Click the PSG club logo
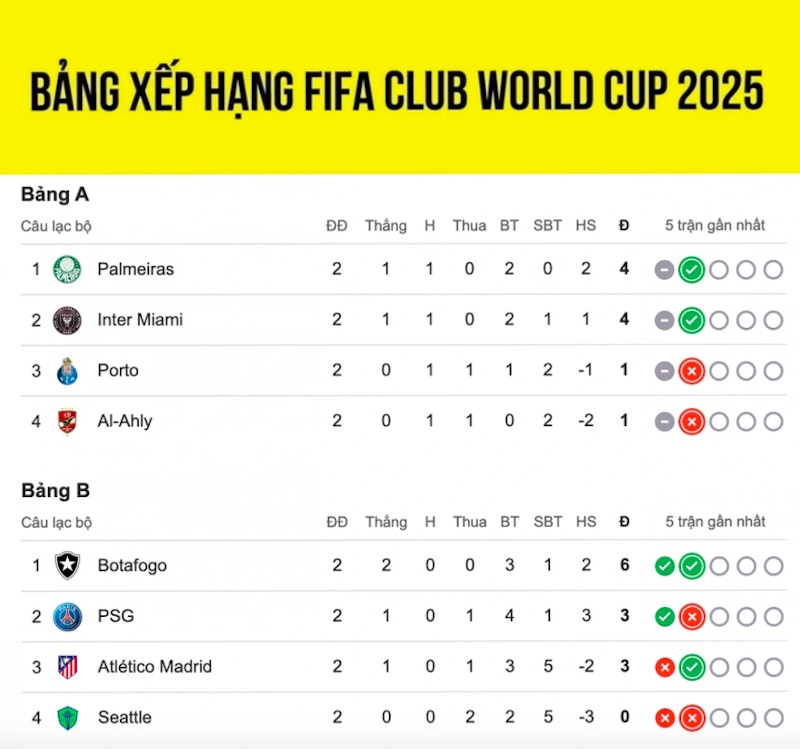This screenshot has width=800, height=749. pos(67,616)
